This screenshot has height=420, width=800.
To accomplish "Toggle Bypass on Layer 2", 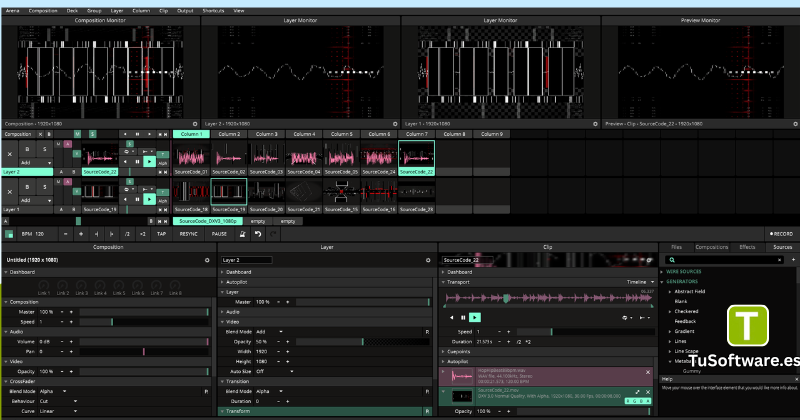I will point(28,150).
